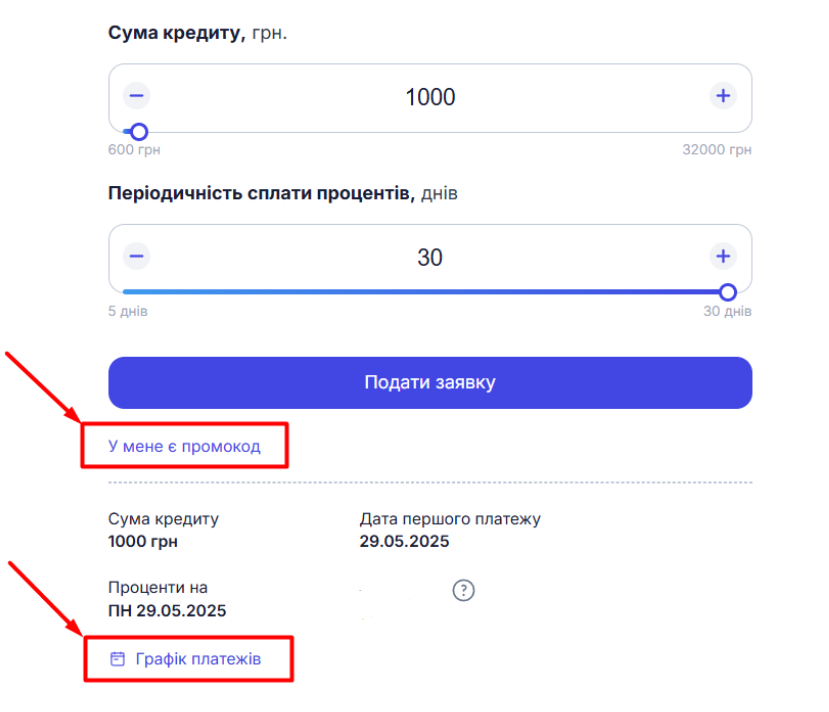Image resolution: width=829 pixels, height=712 pixels.
Task: Focus the period field showing 30
Action: coord(430,258)
